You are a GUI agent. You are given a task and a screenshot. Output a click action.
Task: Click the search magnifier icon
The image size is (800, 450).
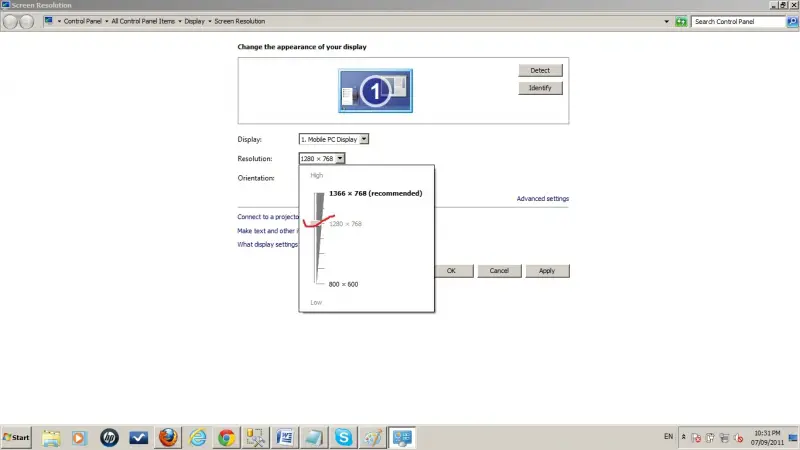click(792, 21)
